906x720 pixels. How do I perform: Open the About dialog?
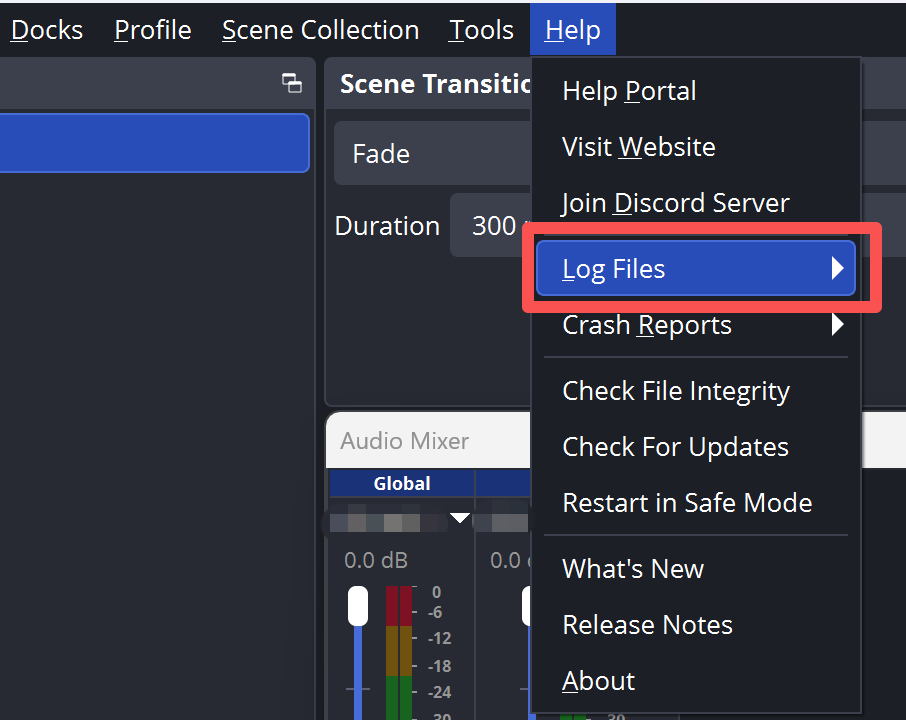696,681
